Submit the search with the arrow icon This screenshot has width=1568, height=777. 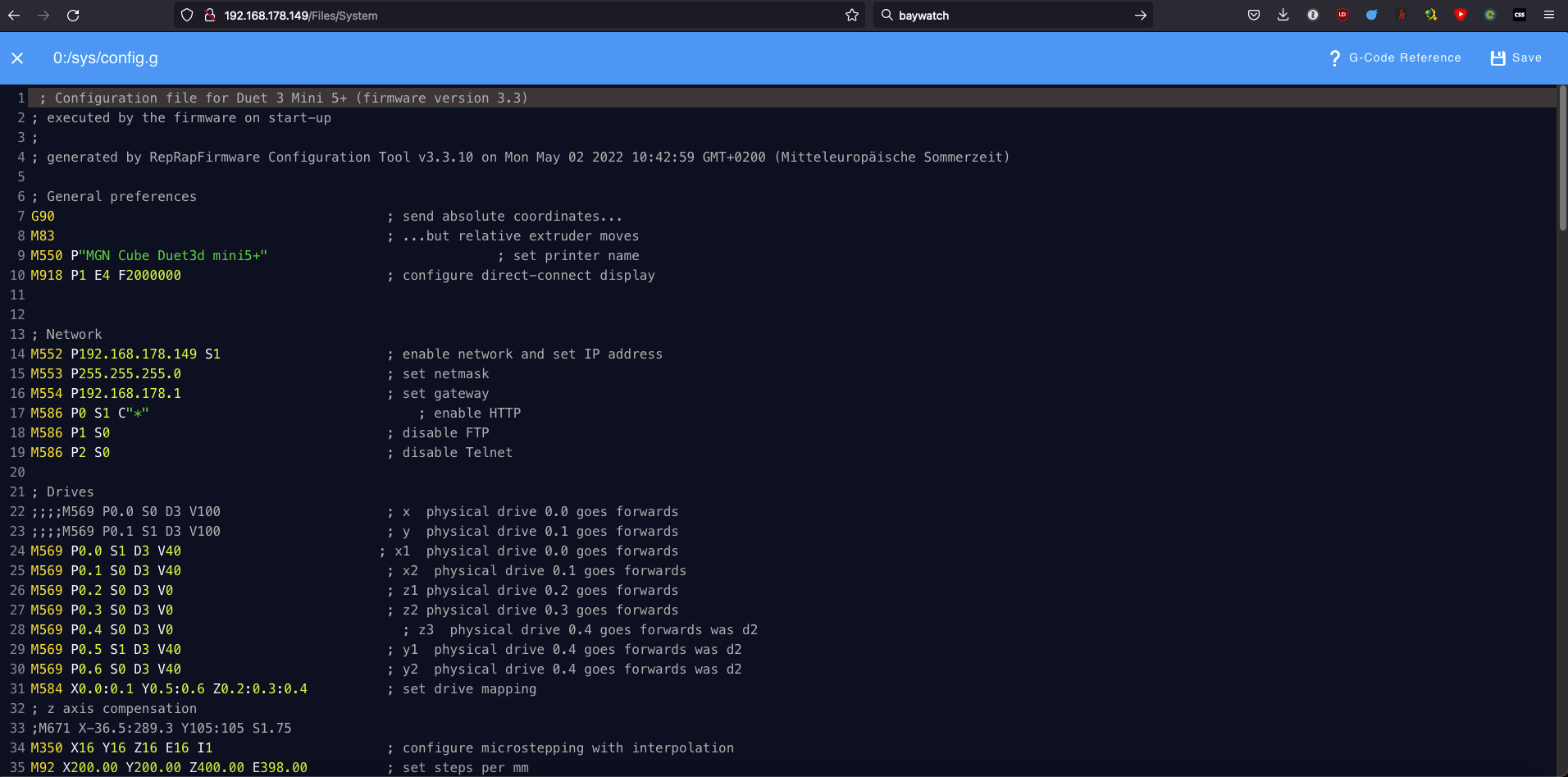pos(1140,16)
